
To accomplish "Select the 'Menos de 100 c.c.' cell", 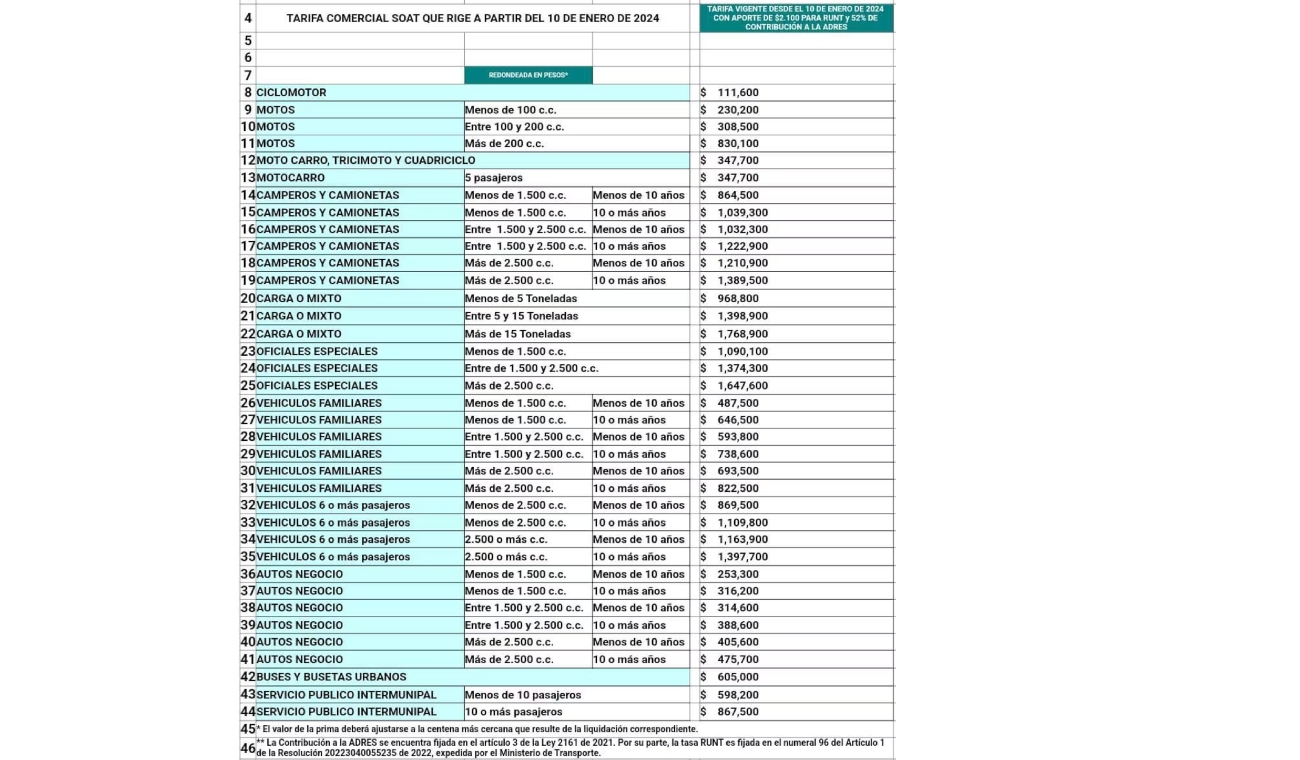I will click(x=576, y=110).
